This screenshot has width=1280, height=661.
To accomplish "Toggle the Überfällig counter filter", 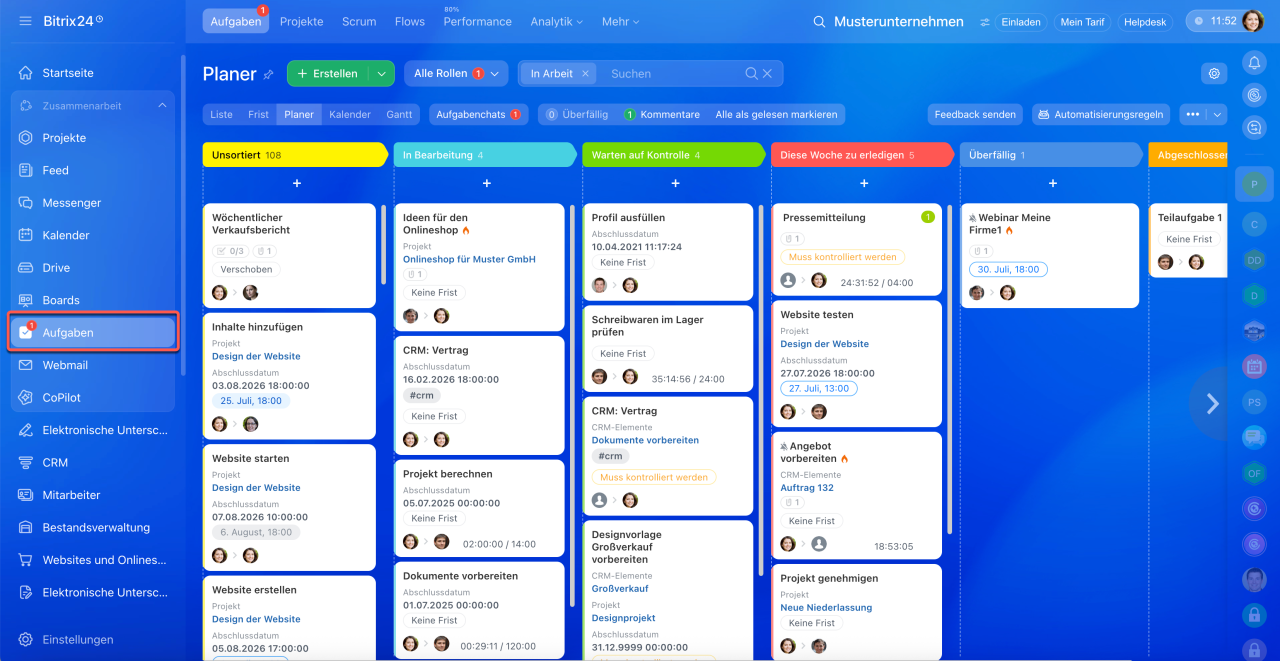I will tap(577, 114).
